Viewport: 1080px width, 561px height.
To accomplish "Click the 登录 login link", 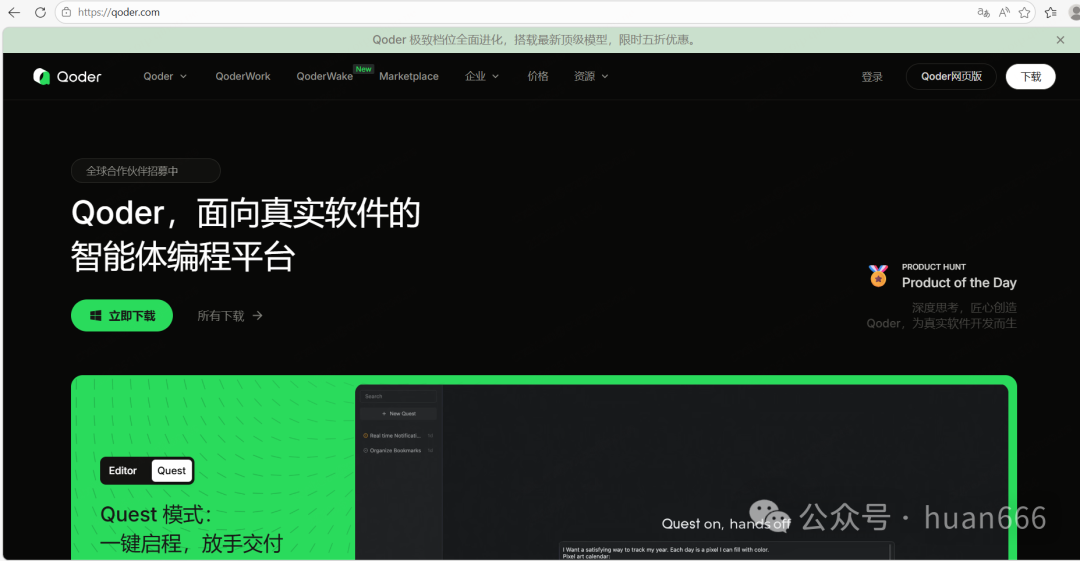I will [872, 77].
